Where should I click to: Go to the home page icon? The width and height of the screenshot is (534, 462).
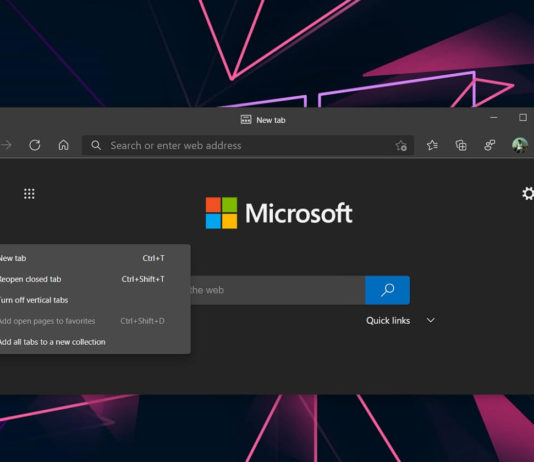[x=63, y=145]
